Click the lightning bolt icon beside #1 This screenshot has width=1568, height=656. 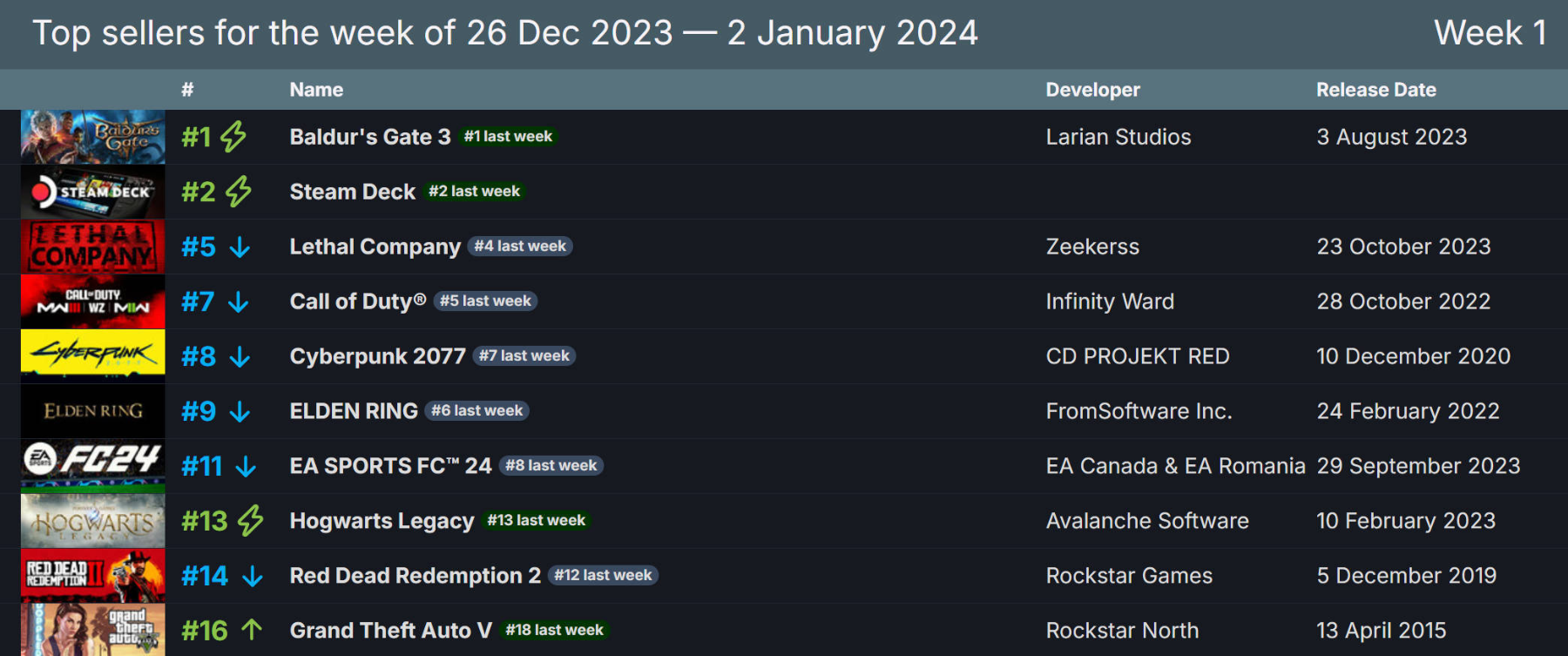[233, 137]
